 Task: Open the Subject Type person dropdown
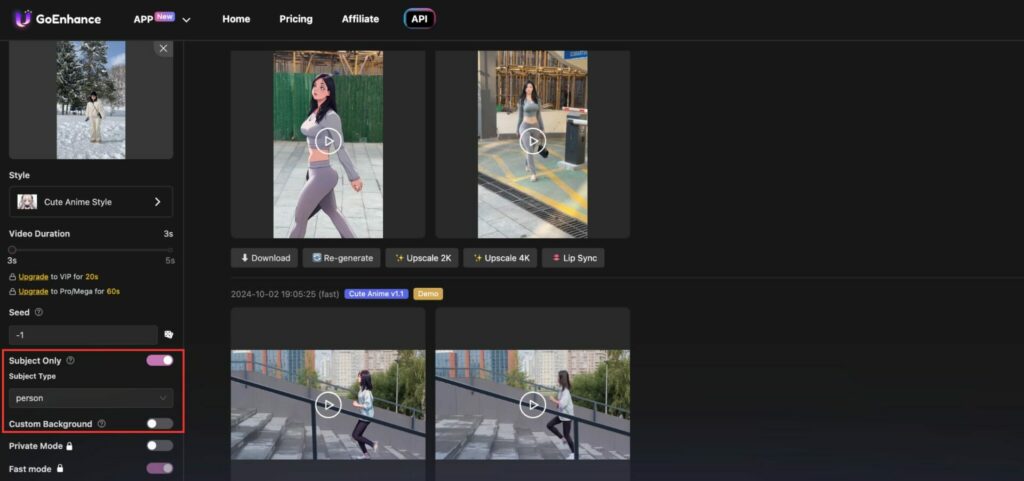point(91,398)
